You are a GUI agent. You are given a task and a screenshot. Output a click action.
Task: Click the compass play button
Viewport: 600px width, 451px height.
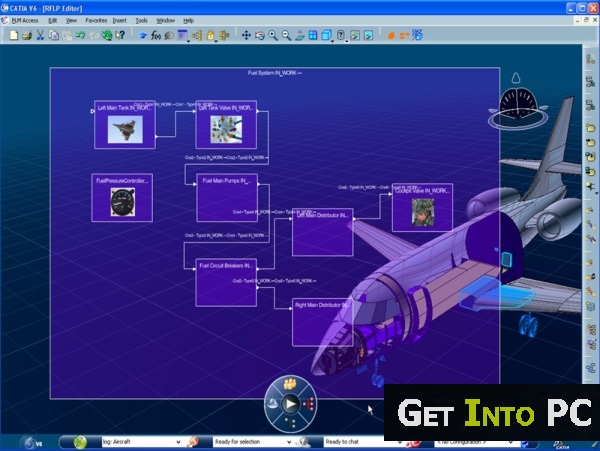point(290,404)
